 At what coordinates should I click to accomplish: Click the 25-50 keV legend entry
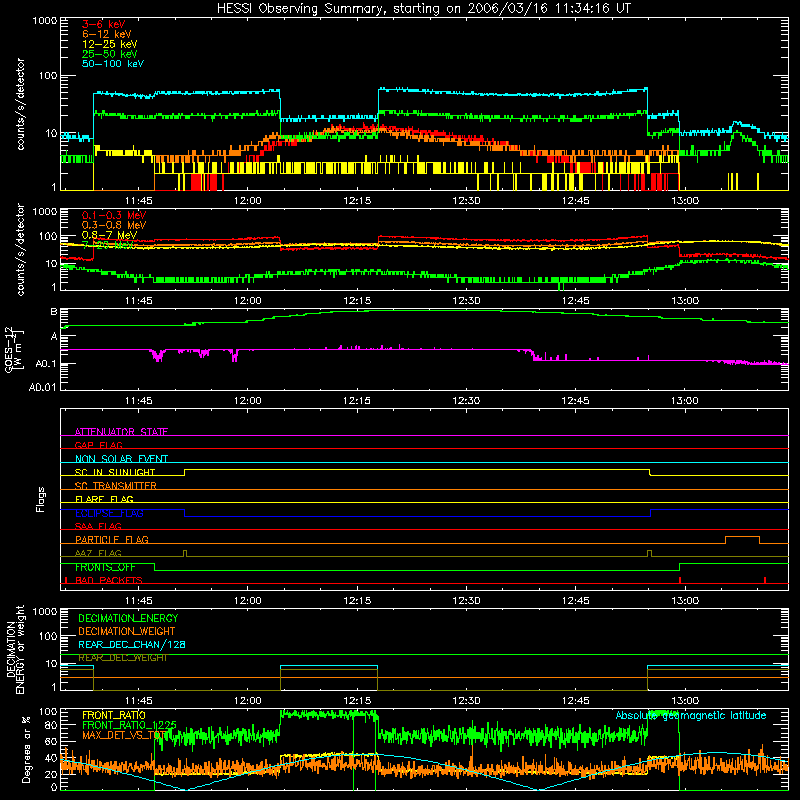coord(109,54)
